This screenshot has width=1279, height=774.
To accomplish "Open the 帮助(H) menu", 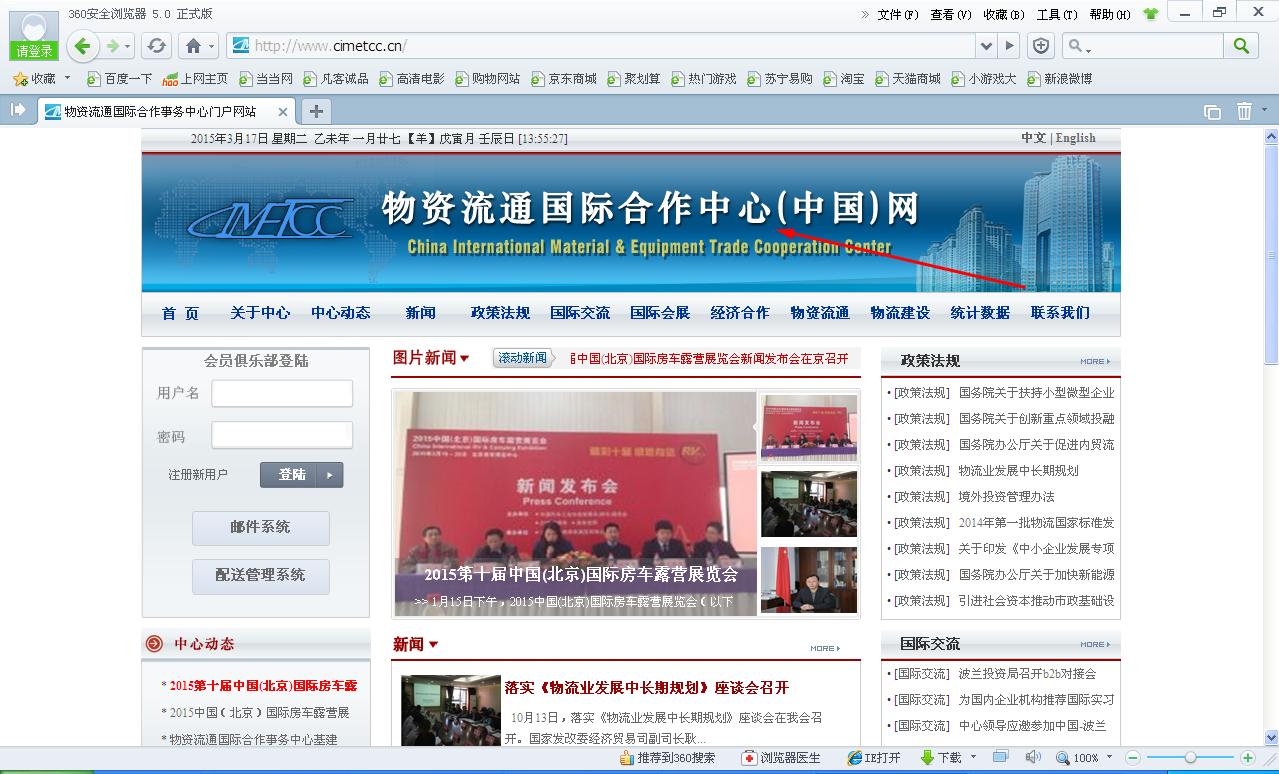I will (x=1109, y=14).
